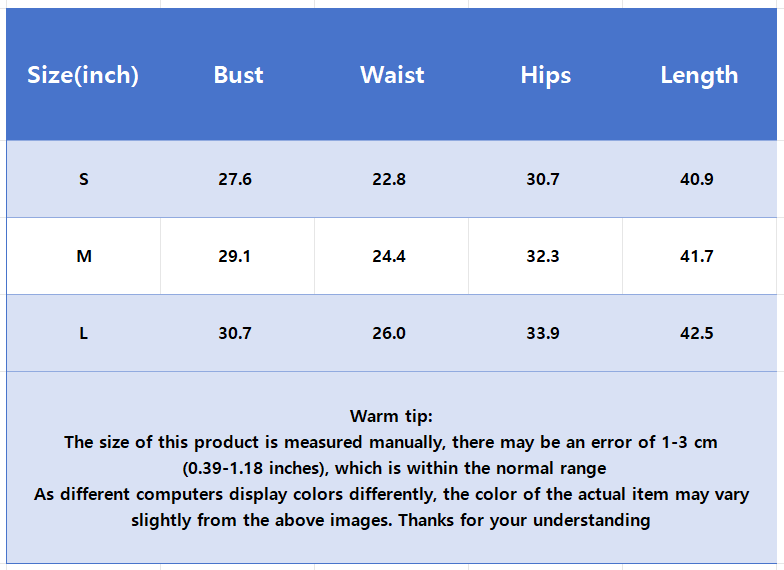
Task: Click the 32.3 hips measurement
Action: (x=543, y=257)
